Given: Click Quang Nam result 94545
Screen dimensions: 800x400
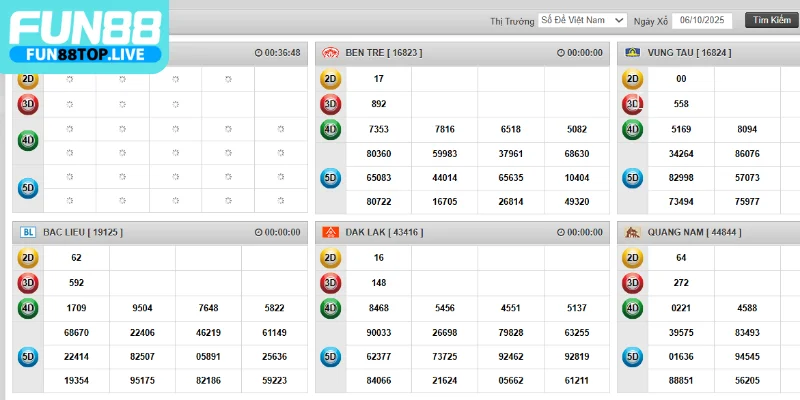Looking at the screenshot, I should click(x=747, y=357).
